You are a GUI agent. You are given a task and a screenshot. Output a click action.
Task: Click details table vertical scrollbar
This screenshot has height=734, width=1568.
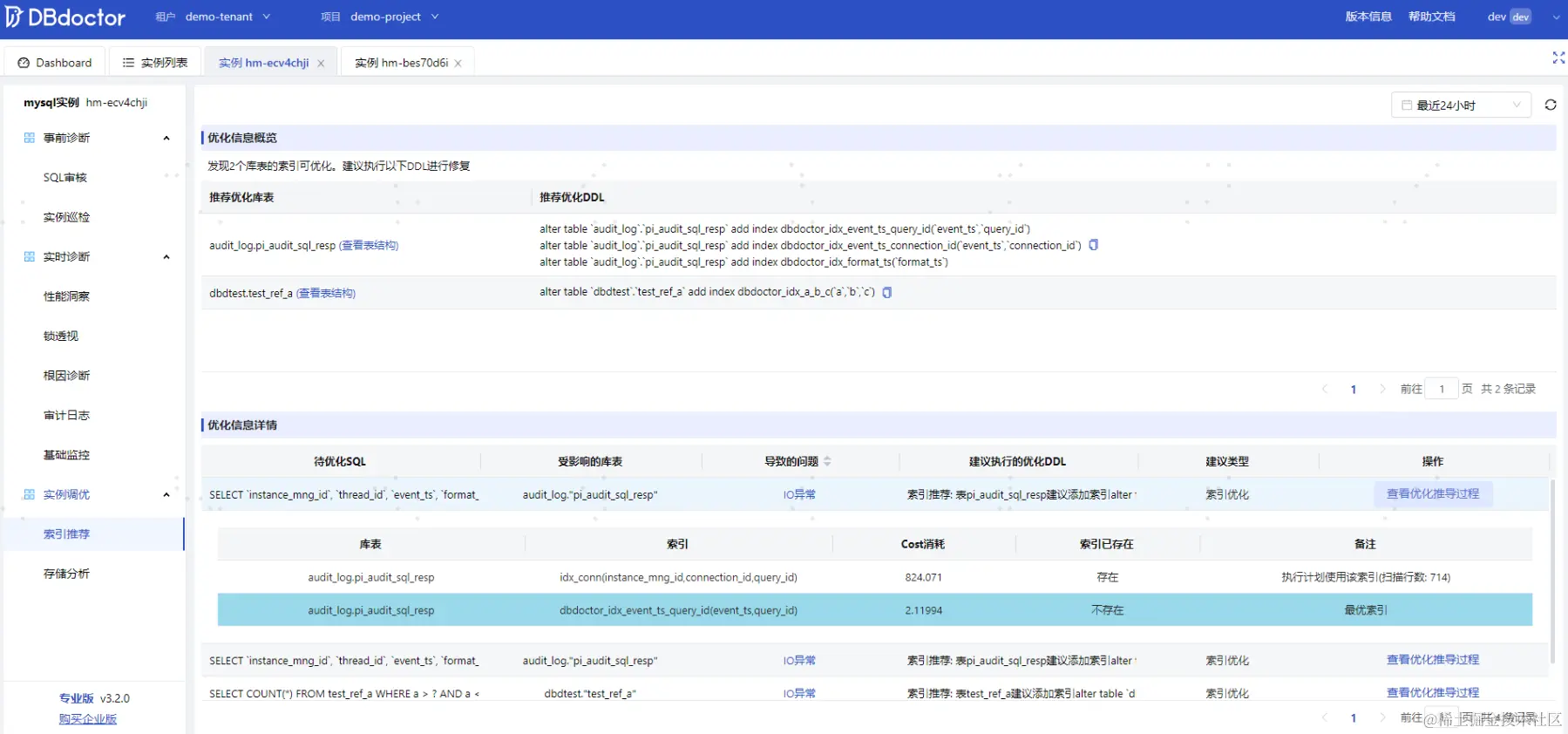click(x=1552, y=571)
